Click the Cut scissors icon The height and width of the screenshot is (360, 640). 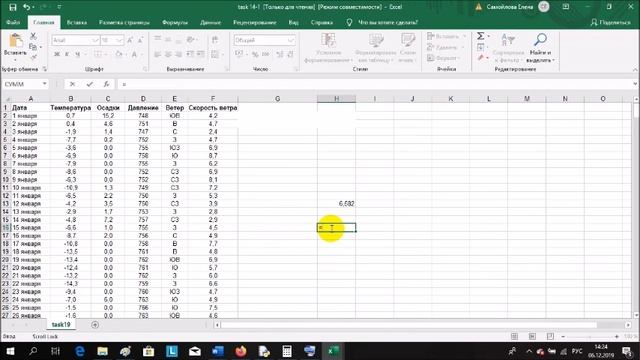click(33, 37)
